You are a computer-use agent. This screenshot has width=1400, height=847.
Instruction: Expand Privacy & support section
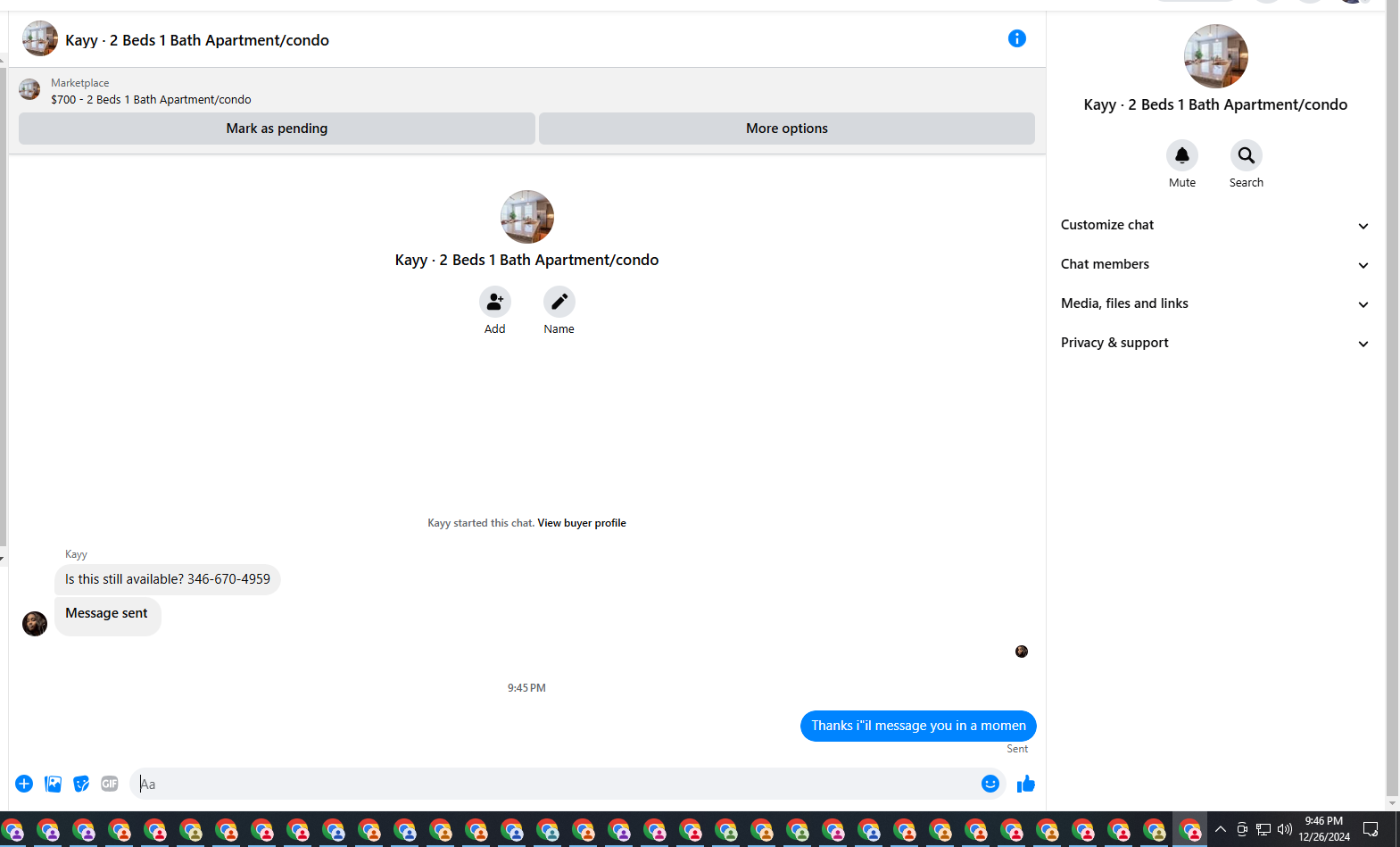click(x=1214, y=343)
